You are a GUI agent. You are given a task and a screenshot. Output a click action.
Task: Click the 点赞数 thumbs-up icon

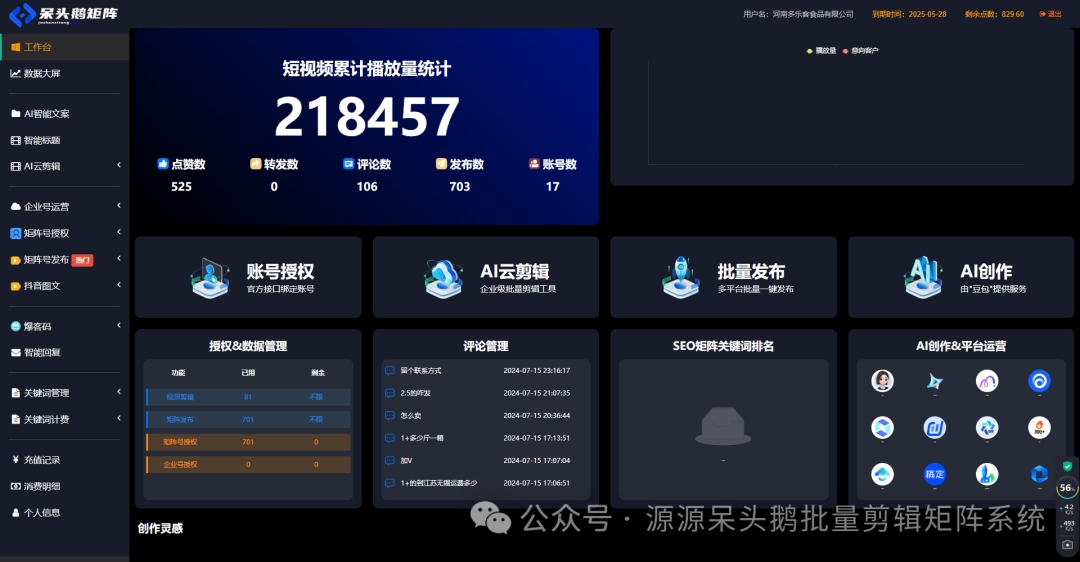(163, 164)
